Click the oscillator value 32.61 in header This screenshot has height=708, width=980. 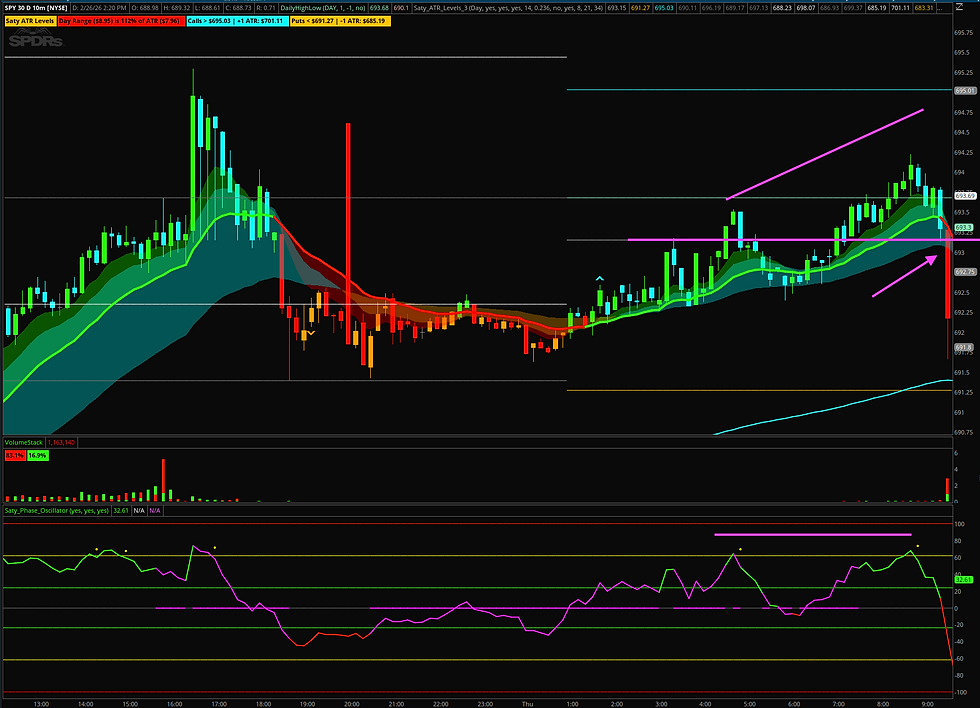(121, 511)
